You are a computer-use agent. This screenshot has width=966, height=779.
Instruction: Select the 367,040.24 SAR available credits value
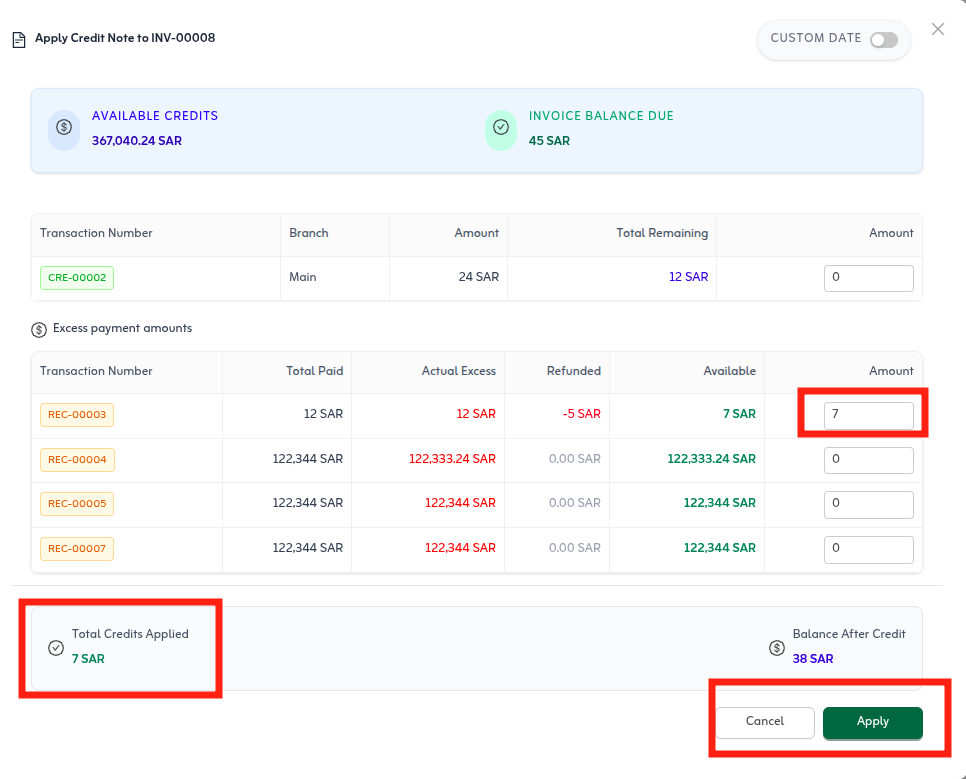(137, 141)
